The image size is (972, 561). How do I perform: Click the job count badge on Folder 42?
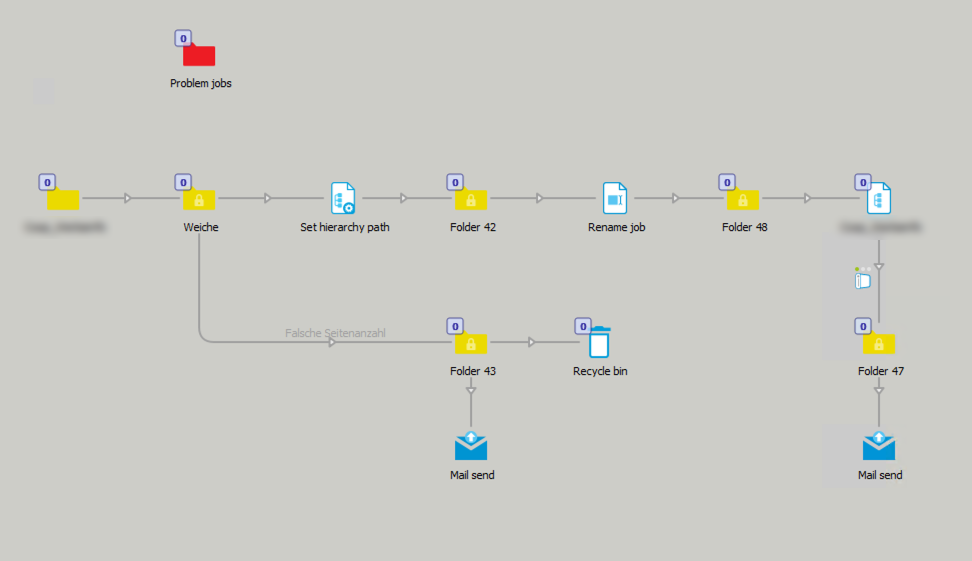coord(455,182)
